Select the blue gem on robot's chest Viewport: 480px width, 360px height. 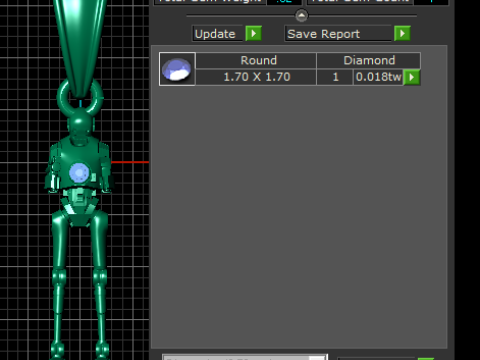(x=79, y=173)
